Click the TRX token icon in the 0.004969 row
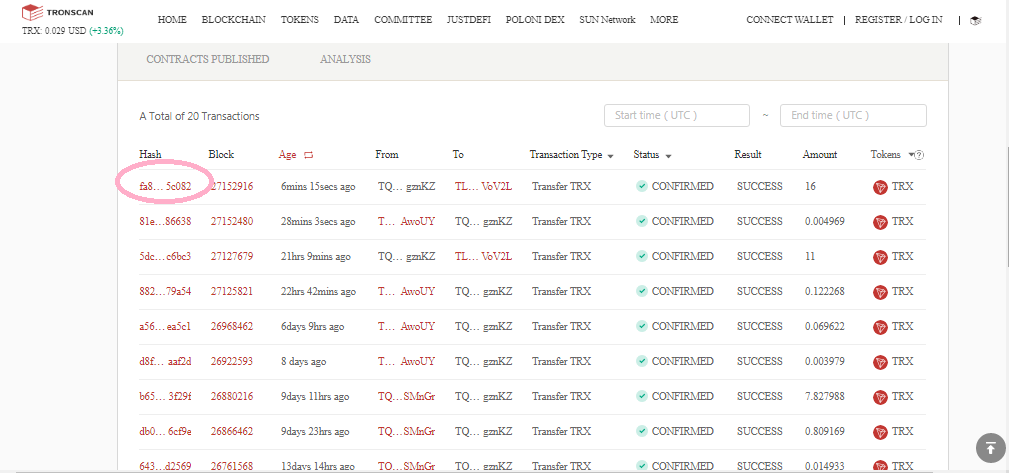The height and width of the screenshot is (473, 1009). (880, 222)
